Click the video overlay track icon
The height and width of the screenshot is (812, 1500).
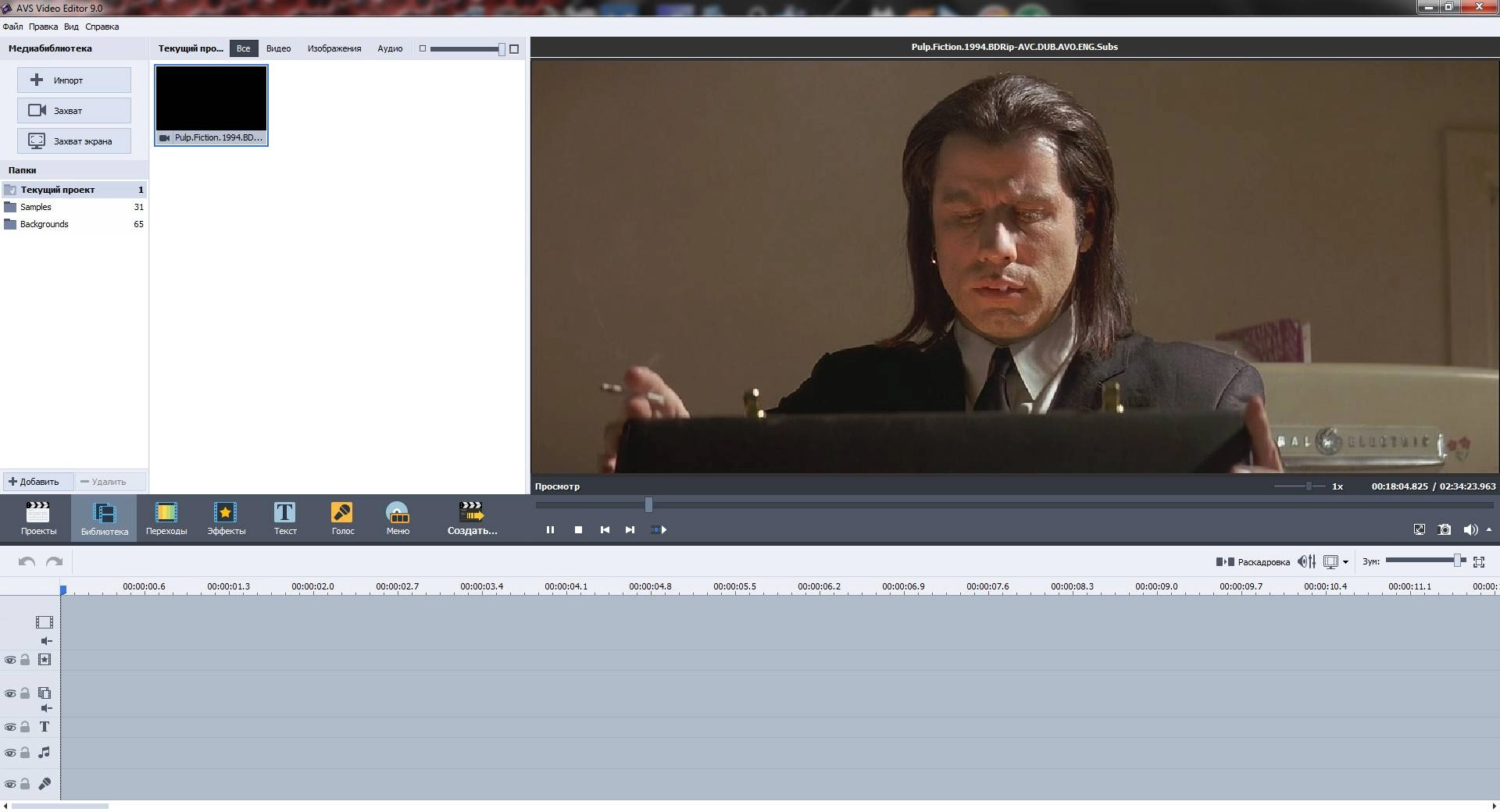coord(45,693)
